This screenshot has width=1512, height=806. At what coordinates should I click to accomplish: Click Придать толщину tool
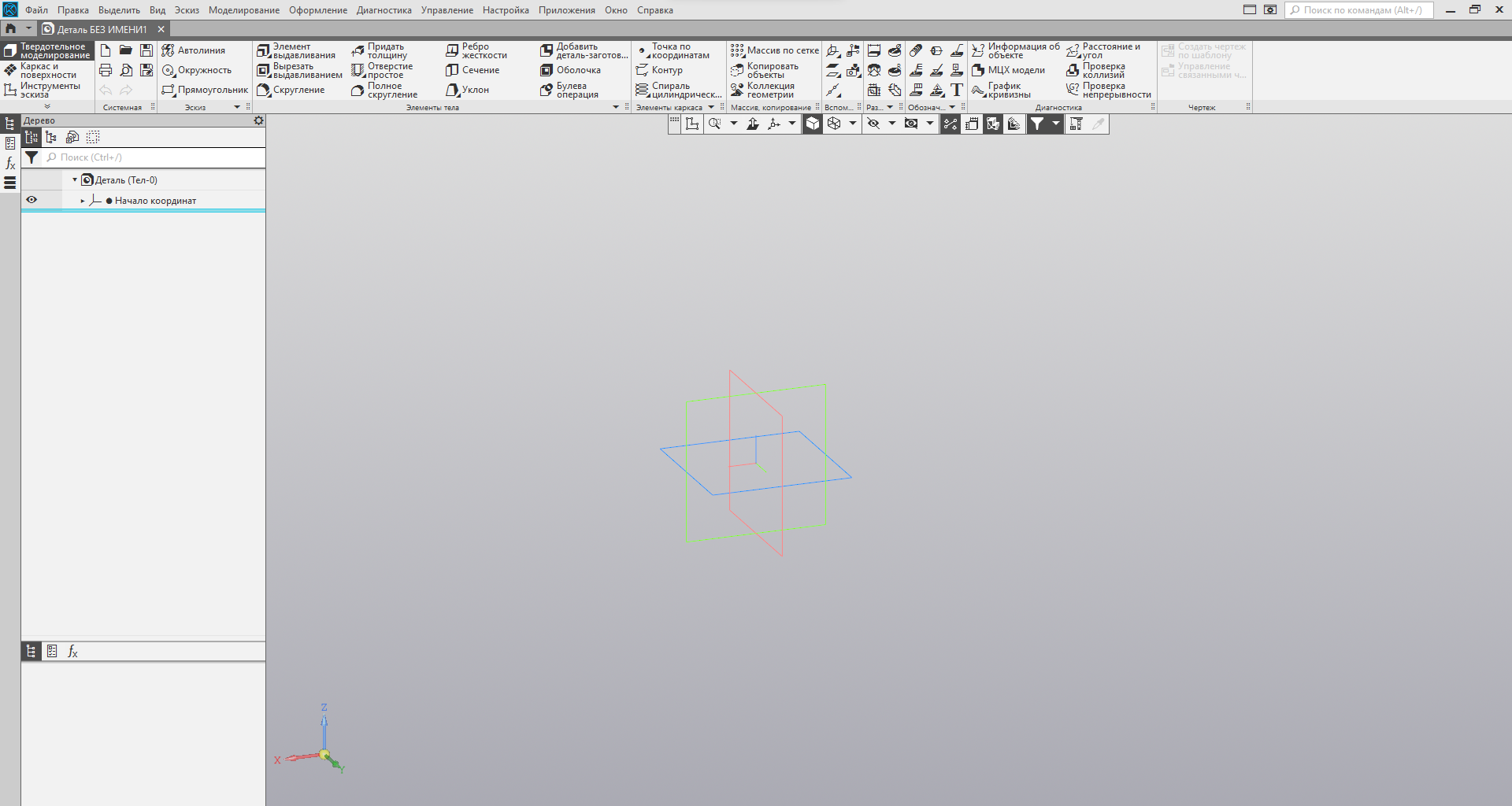[380, 50]
